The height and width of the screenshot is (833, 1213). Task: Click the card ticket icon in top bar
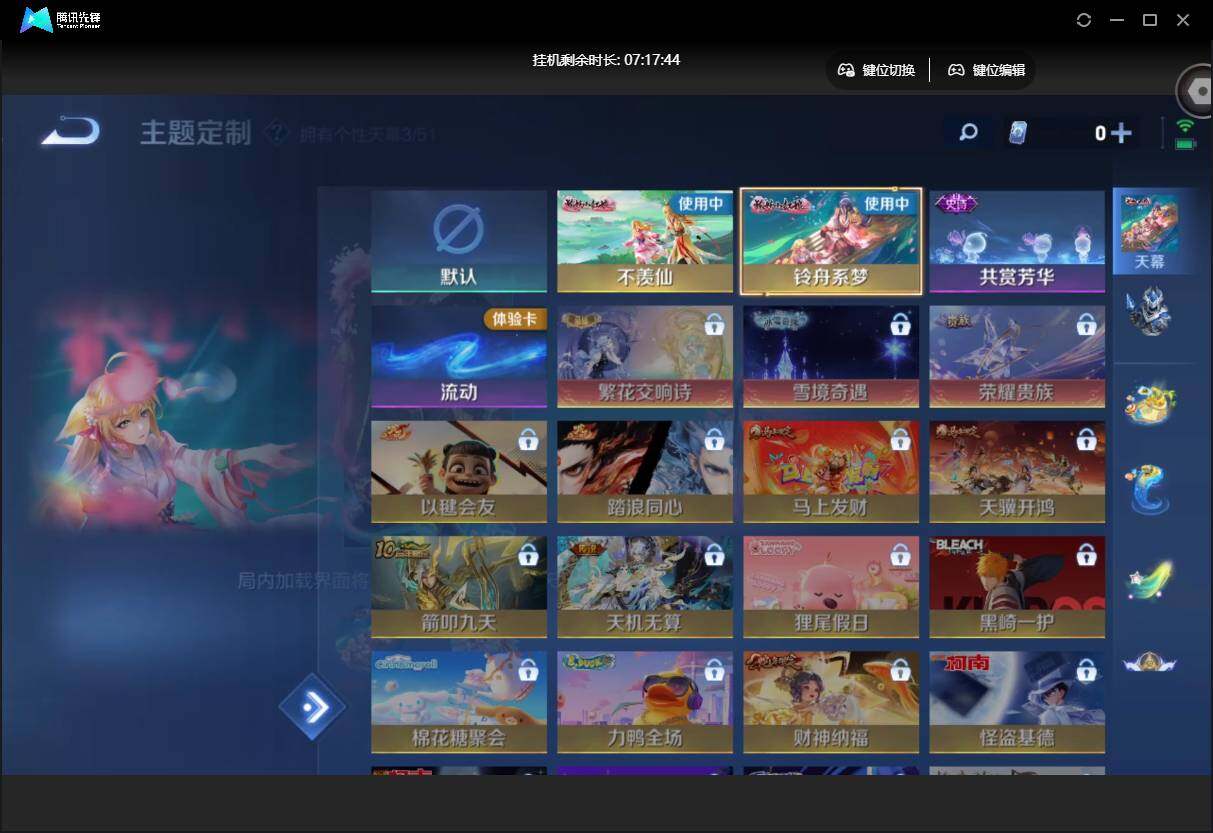coord(1018,132)
